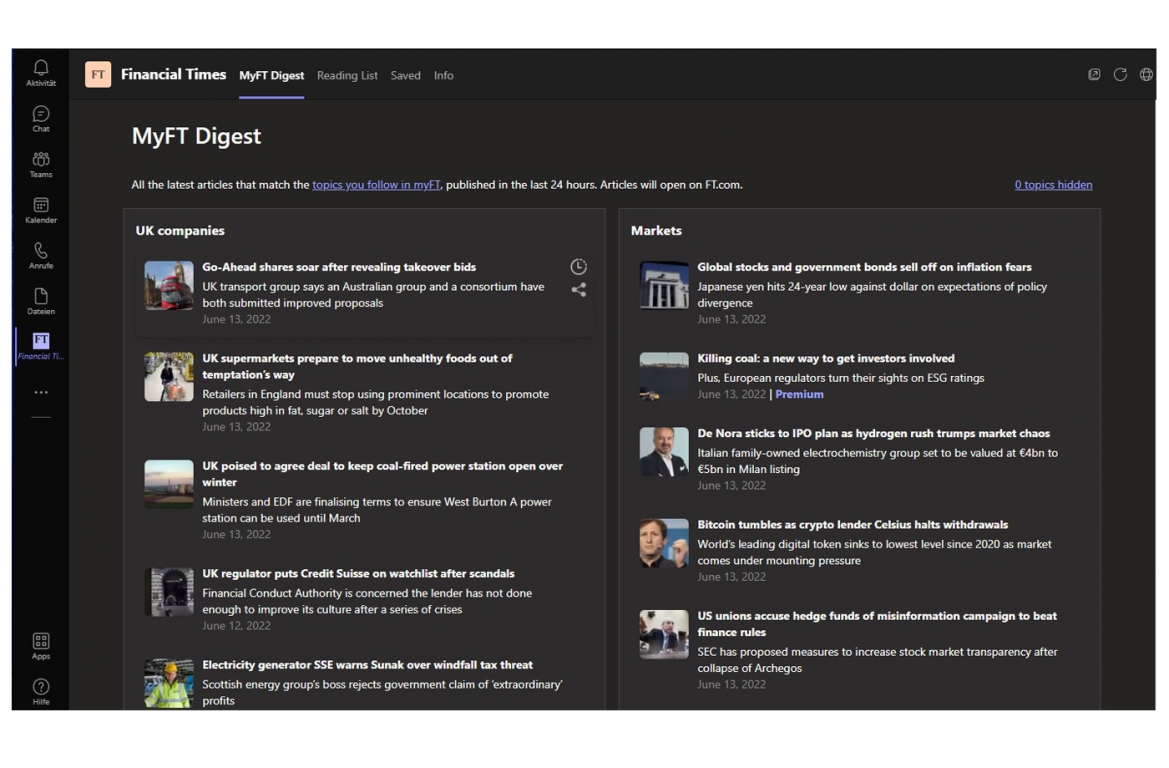Click the Killing coal article thumbnail

[x=664, y=377]
